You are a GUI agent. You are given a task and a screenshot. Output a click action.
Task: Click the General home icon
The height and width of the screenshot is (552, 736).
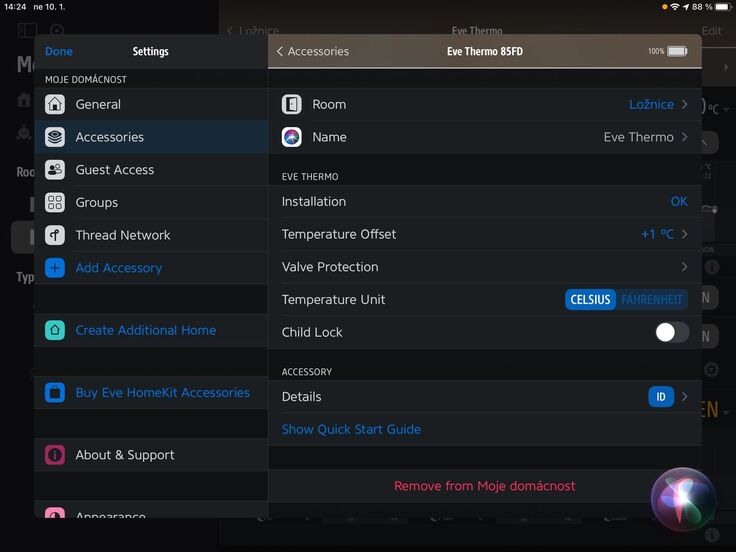tap(55, 104)
